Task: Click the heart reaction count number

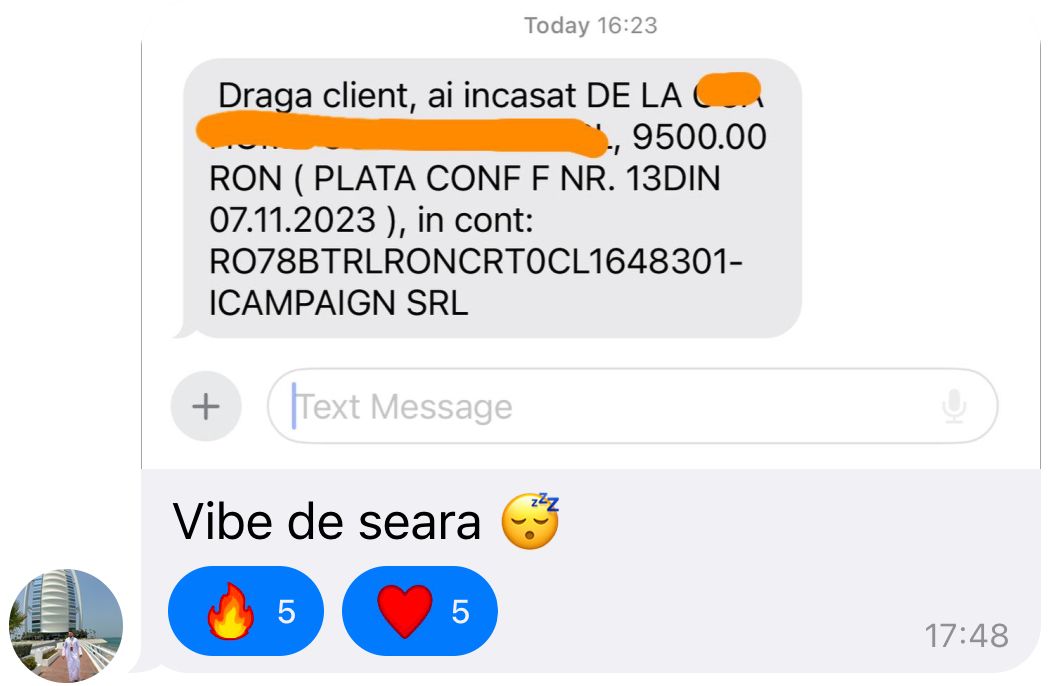Action: click(460, 612)
